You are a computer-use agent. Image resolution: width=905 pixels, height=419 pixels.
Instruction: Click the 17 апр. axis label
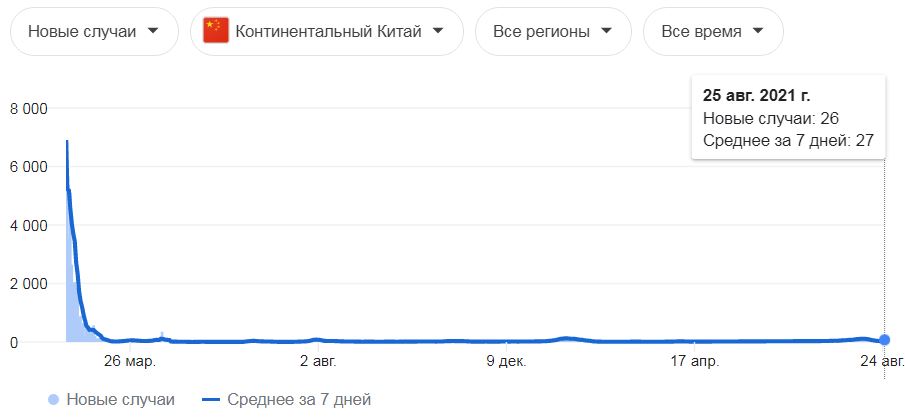tap(694, 362)
